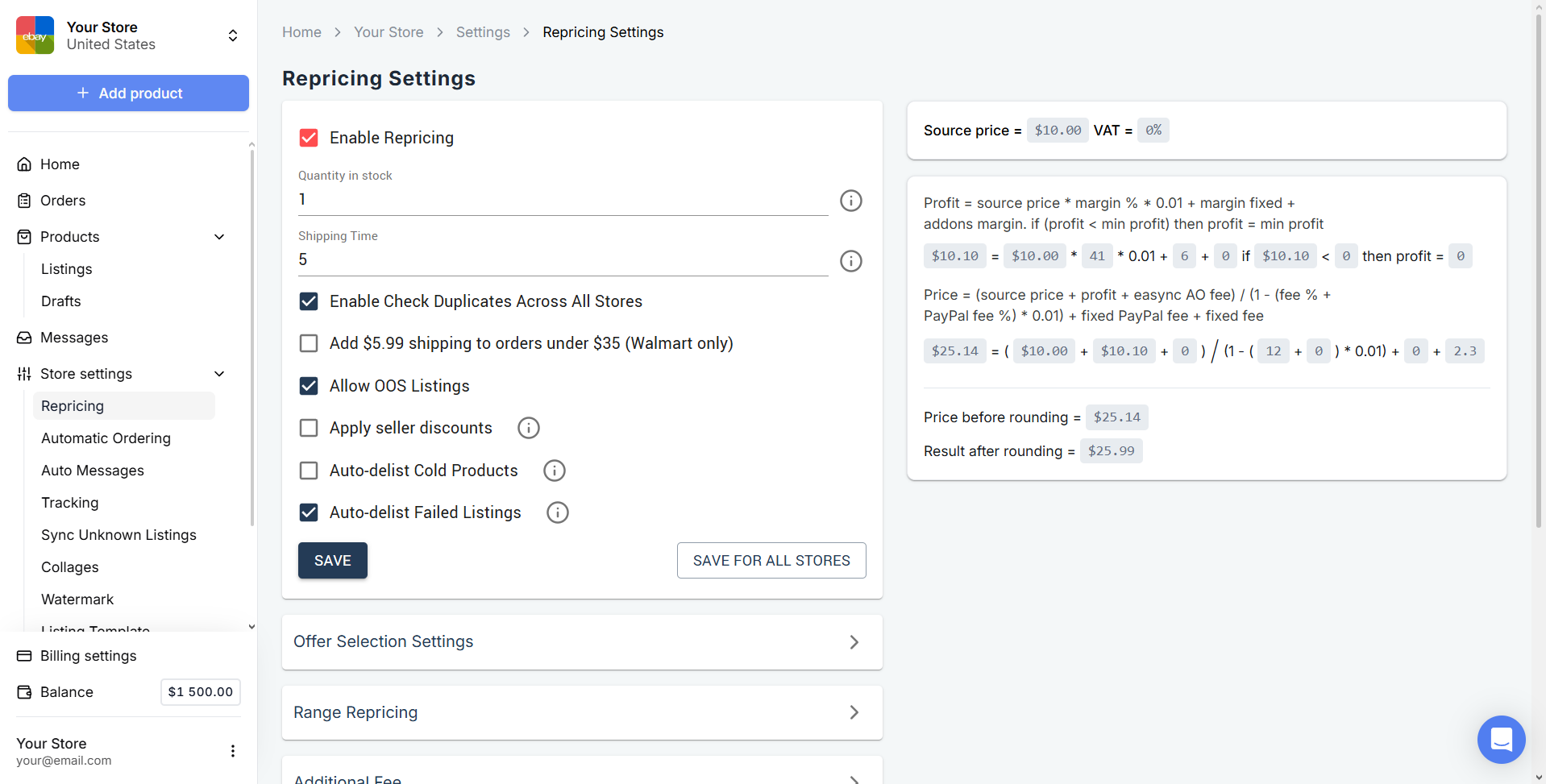Go to Orders in sidebar
Image resolution: width=1546 pixels, height=784 pixels.
click(63, 201)
